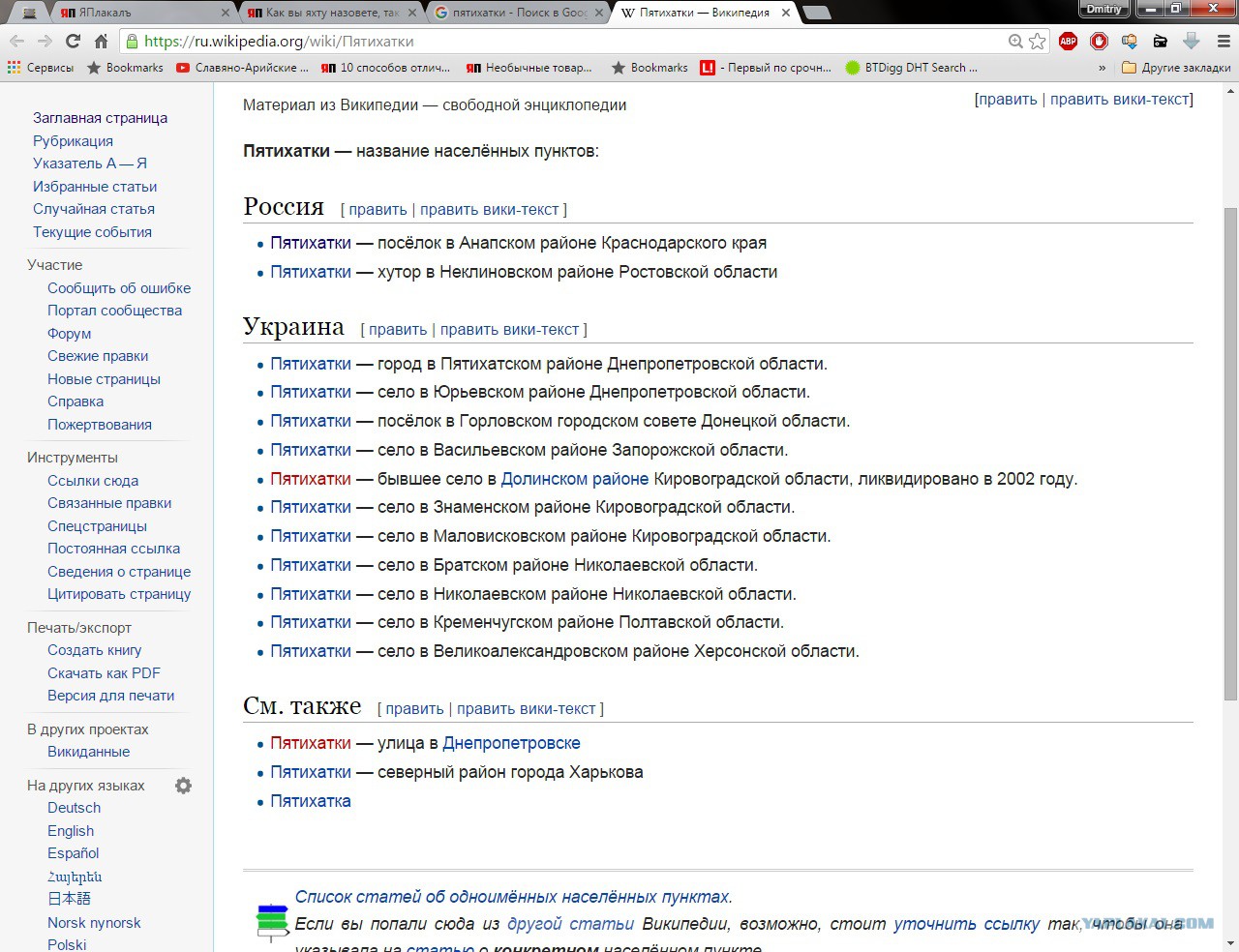Click scrollbar down arrow
The image size is (1239, 952).
pos(1230,943)
